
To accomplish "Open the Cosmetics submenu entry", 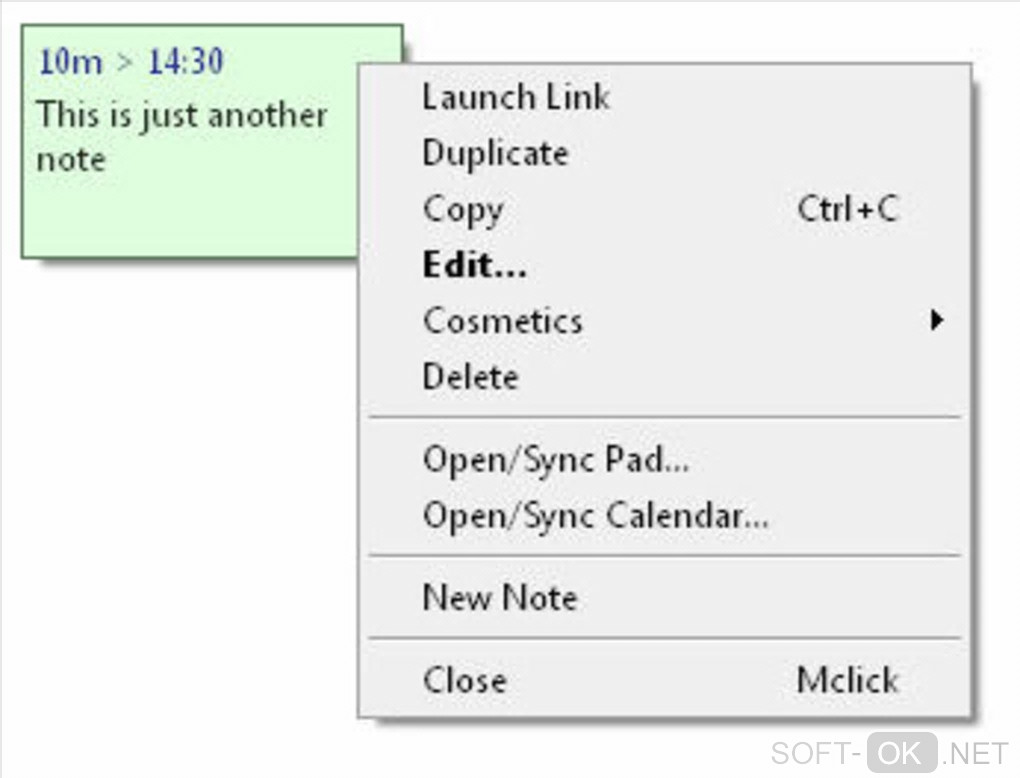I will pyautogui.click(x=502, y=321).
